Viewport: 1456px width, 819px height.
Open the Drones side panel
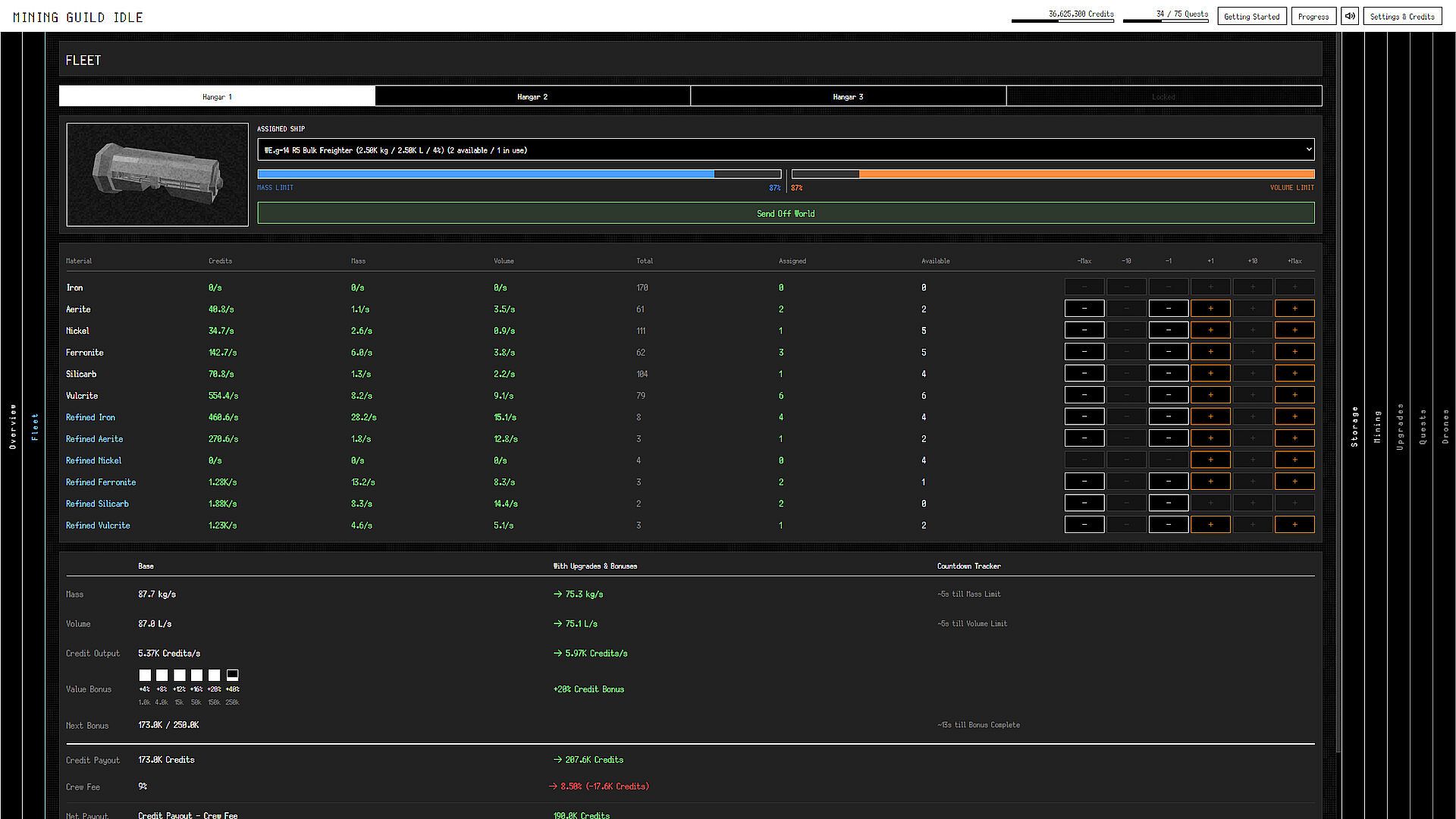point(1445,426)
